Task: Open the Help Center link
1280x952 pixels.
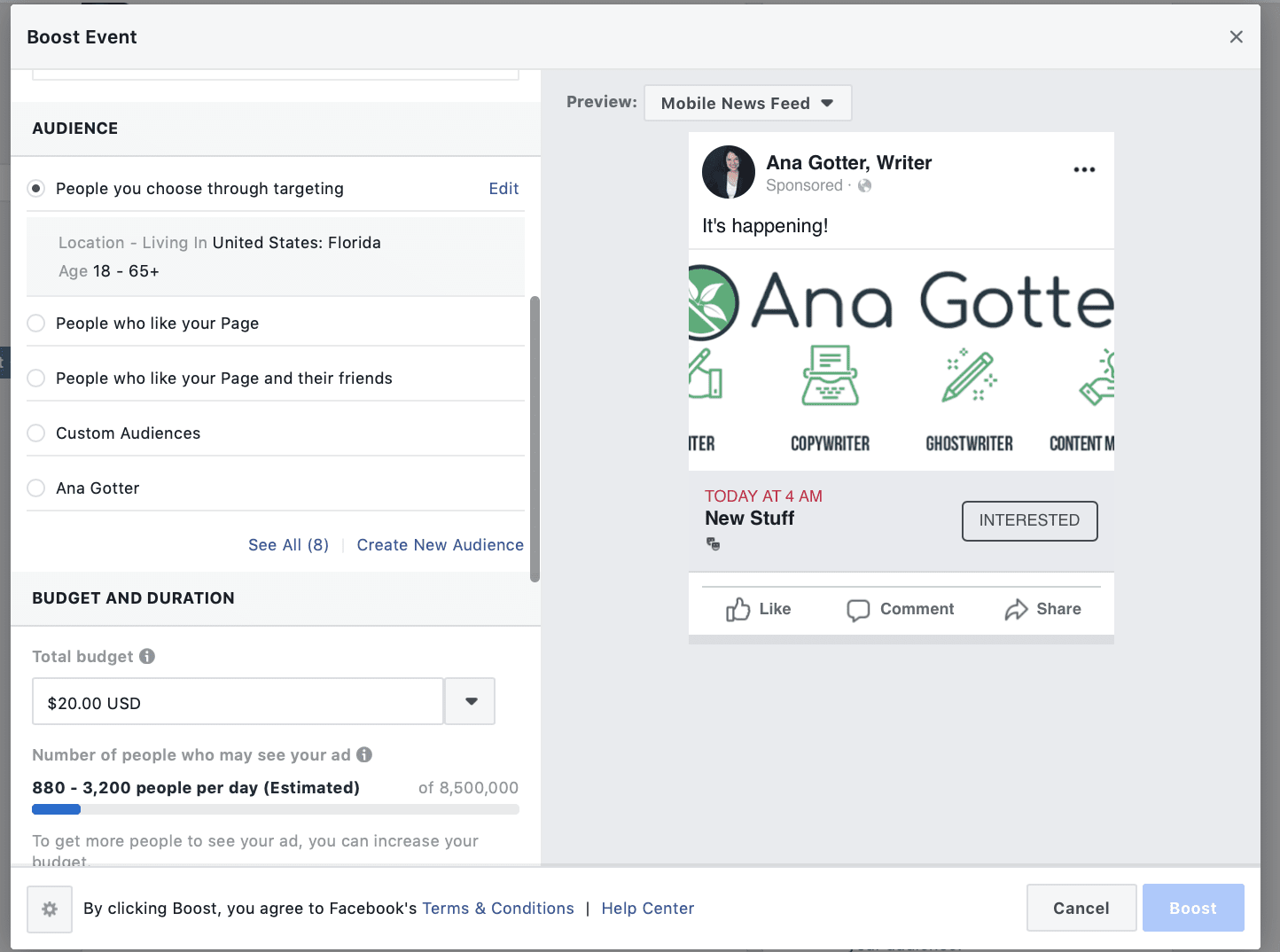Action: 648,909
